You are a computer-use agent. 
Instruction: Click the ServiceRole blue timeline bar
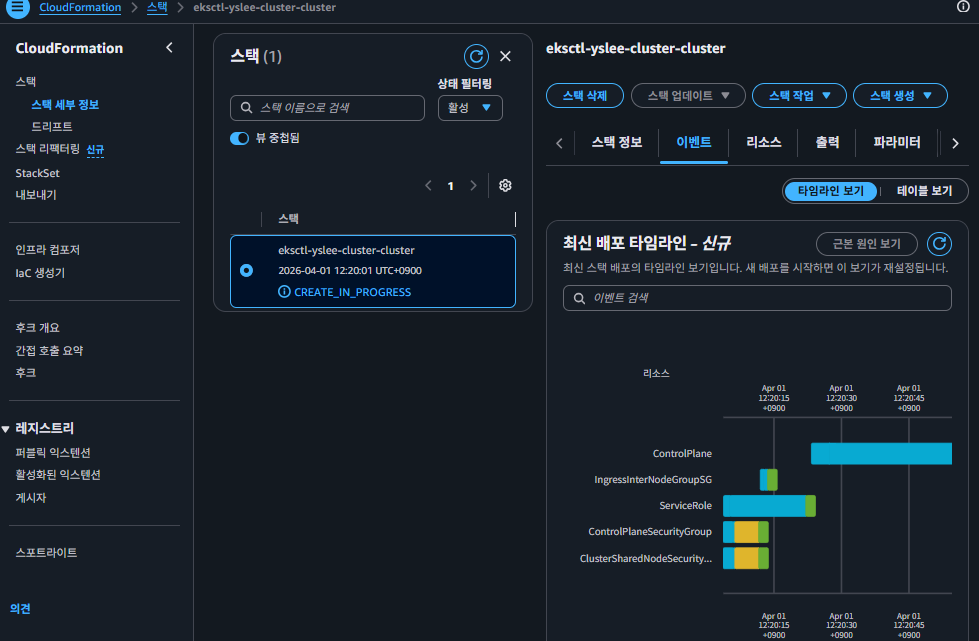pyautogui.click(x=764, y=506)
